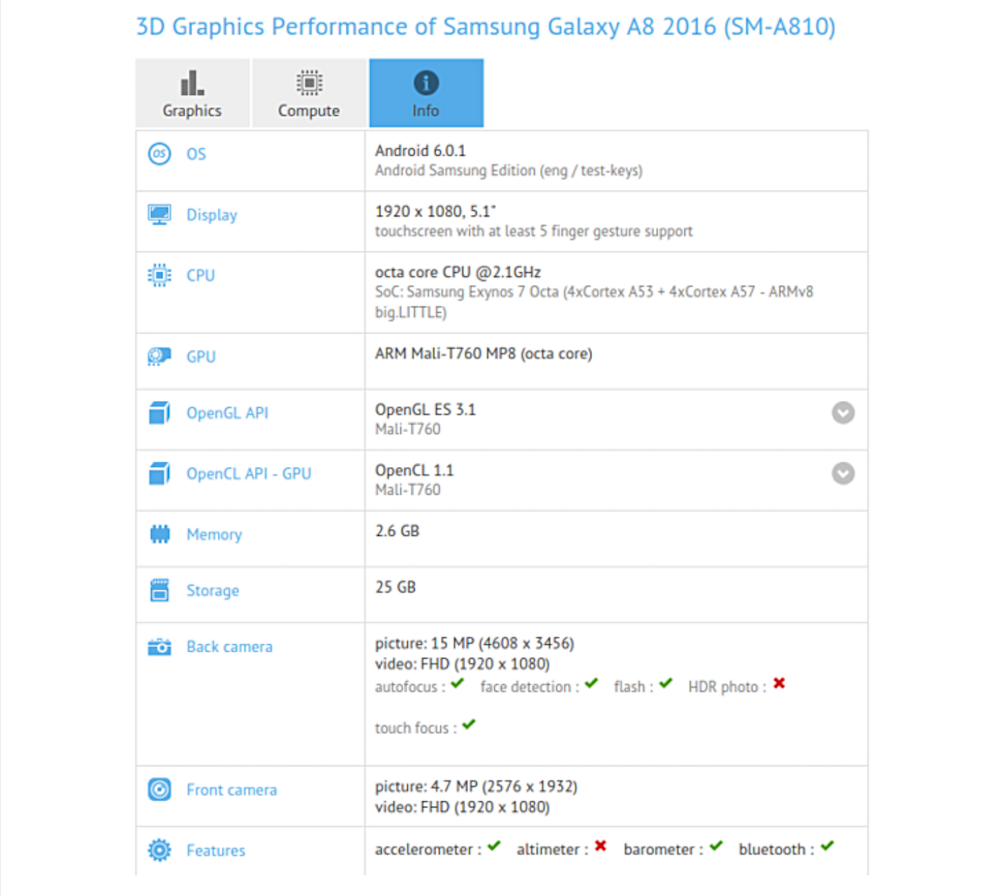Click the Front camera label
Viewport: 1000px width, 896px height.
(232, 790)
